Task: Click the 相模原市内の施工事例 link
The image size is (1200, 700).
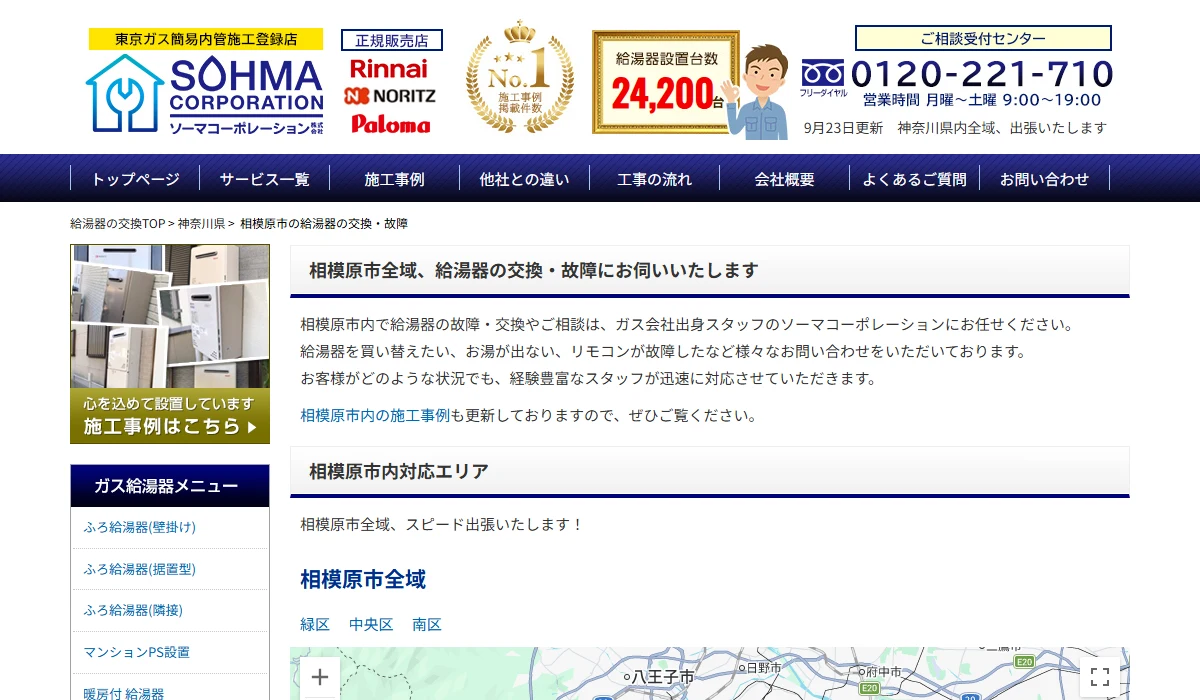Action: click(375, 415)
